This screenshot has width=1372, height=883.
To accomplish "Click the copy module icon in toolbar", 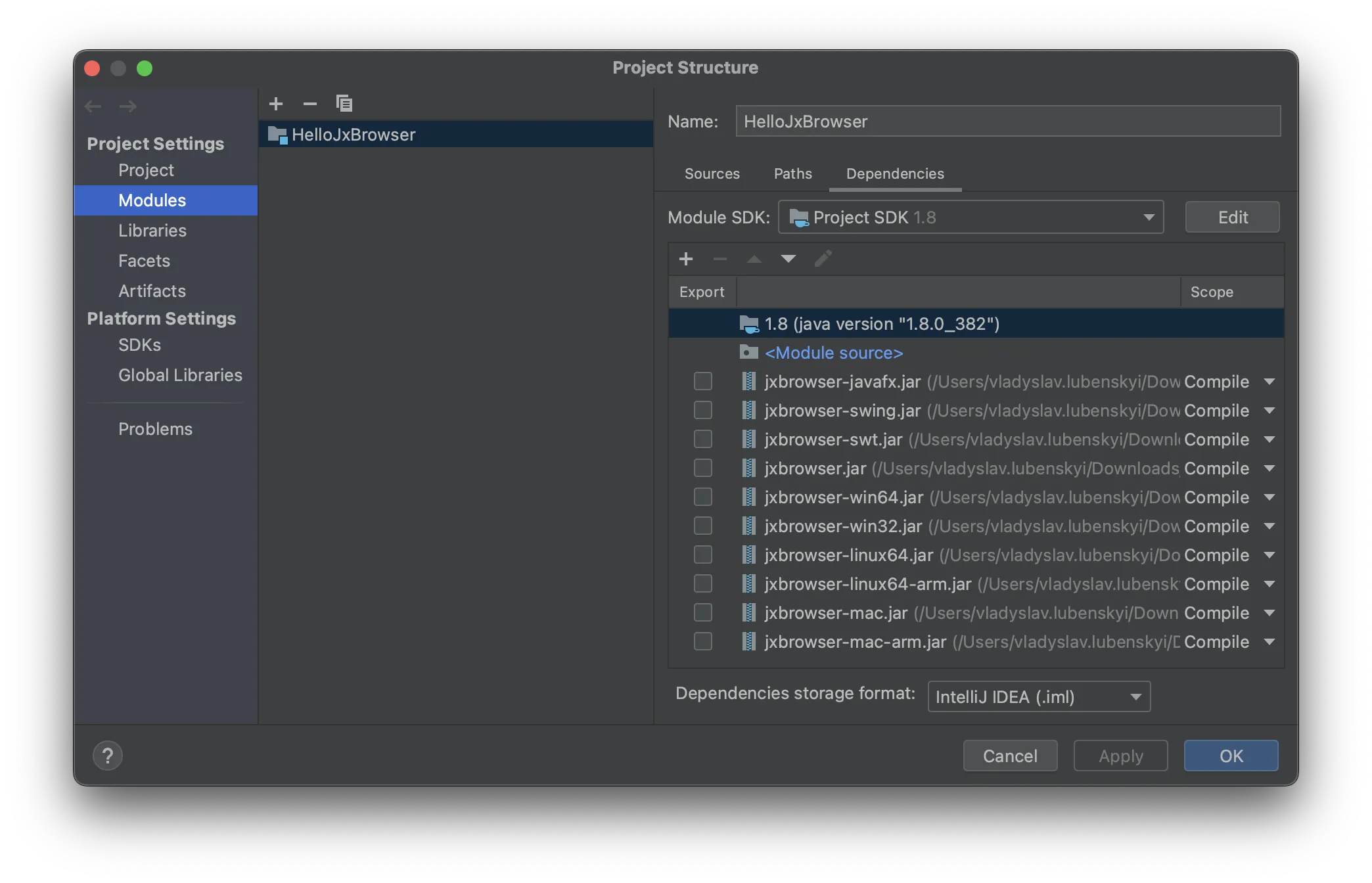I will [x=343, y=104].
